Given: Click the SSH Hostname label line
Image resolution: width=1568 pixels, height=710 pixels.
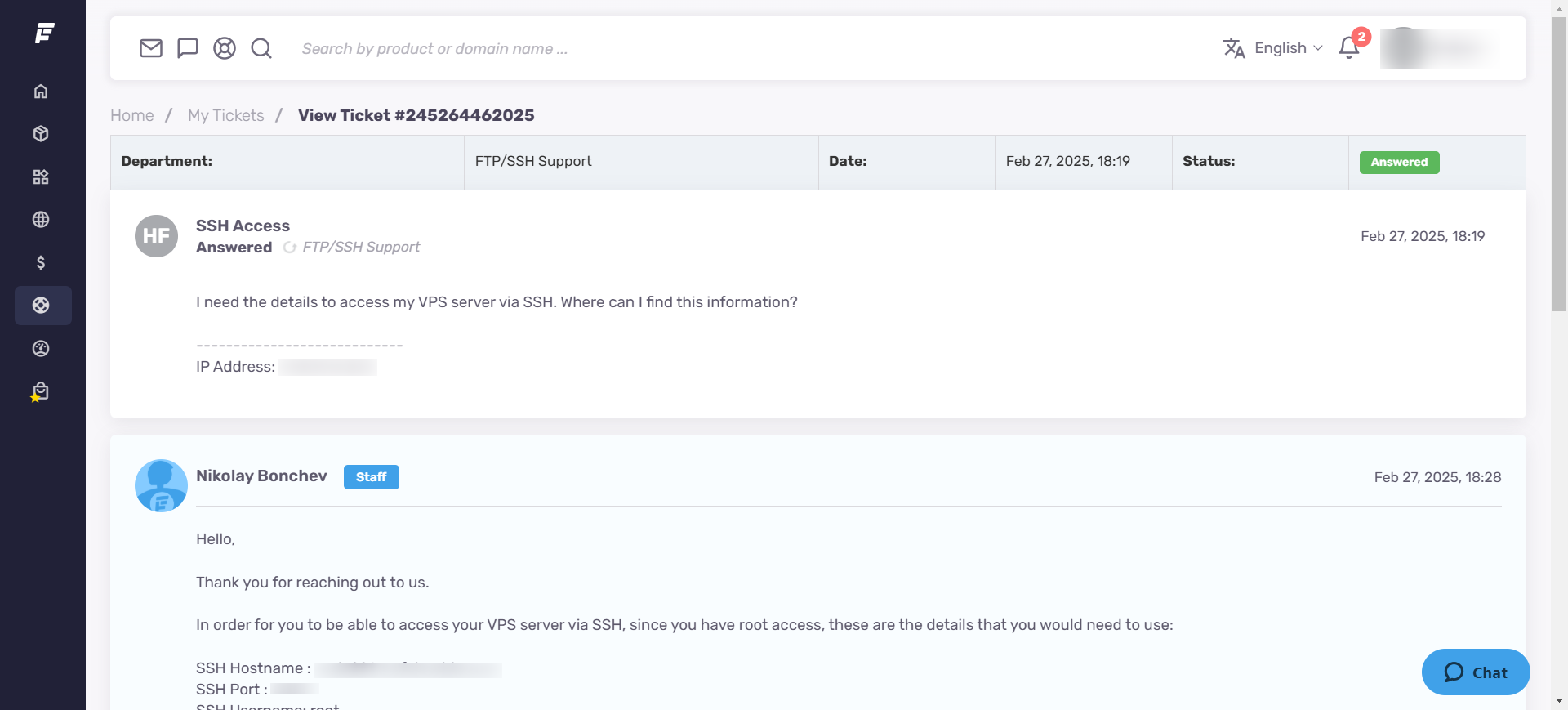Looking at the screenshot, I should click(253, 668).
